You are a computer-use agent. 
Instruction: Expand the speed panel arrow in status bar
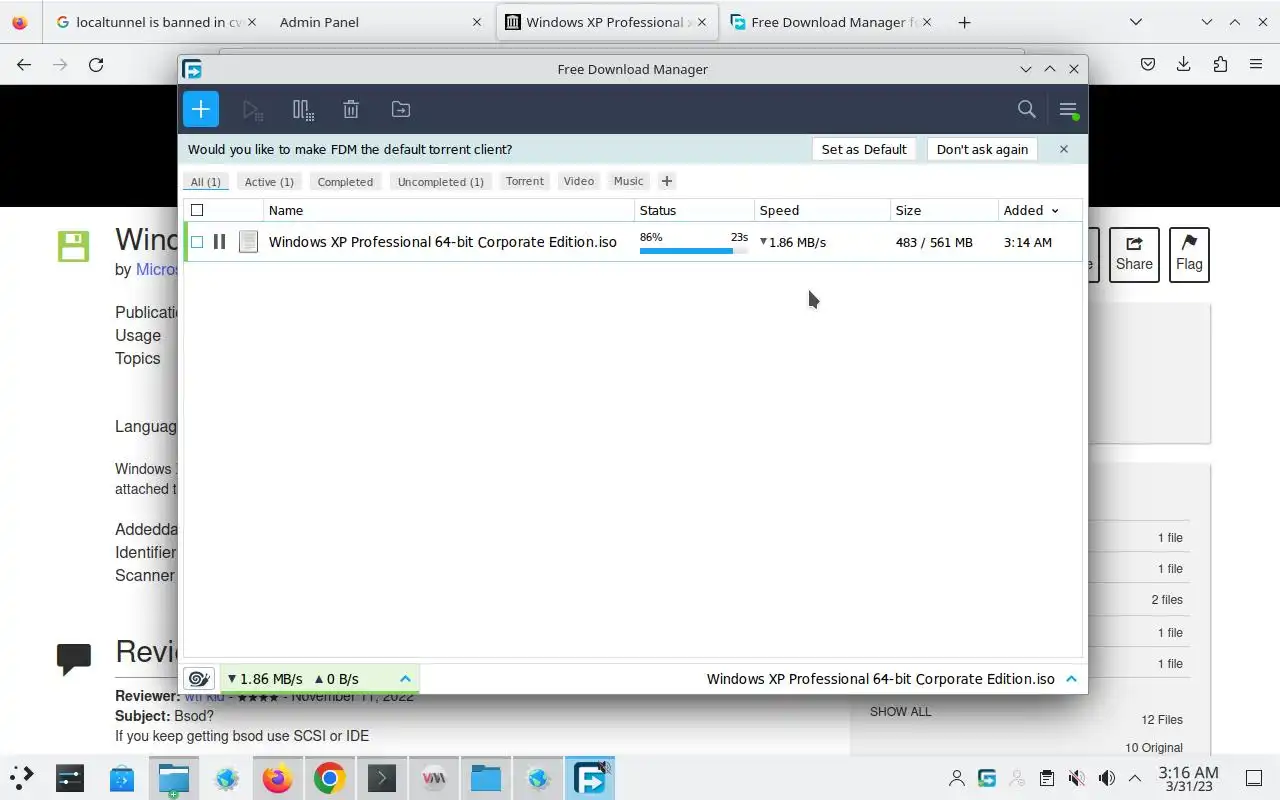click(x=405, y=678)
